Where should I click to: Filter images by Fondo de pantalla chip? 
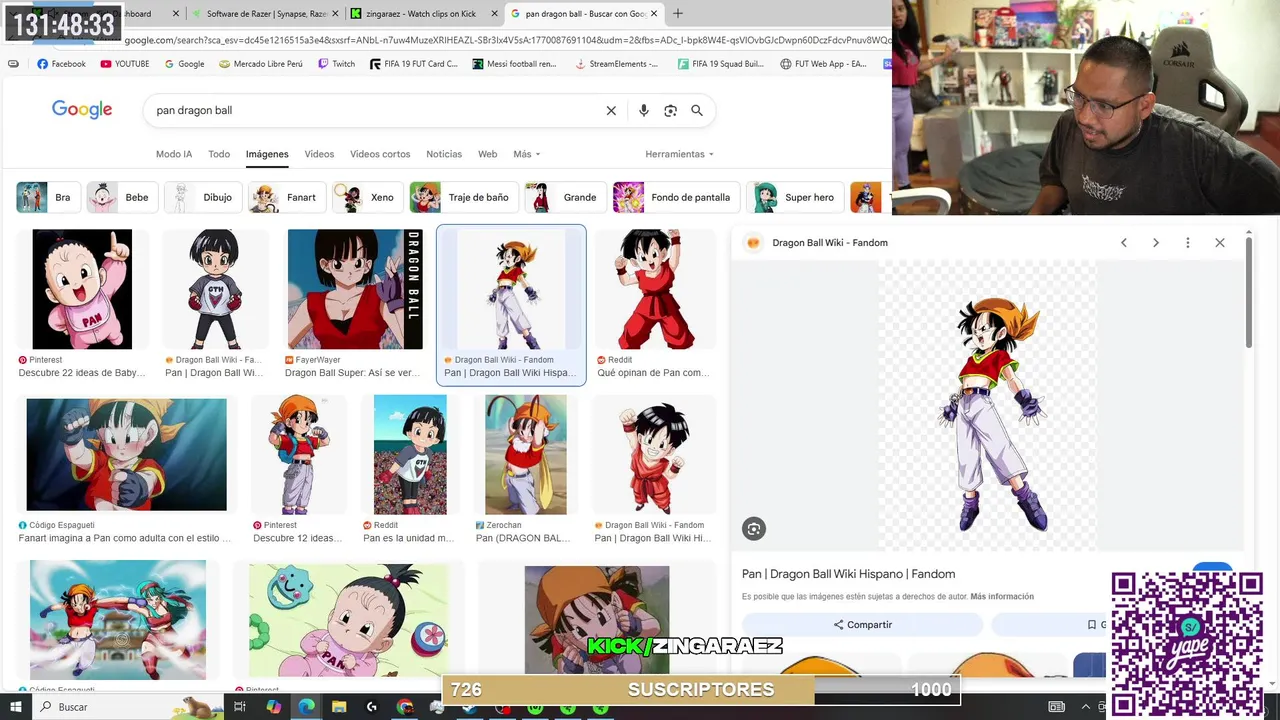(x=676, y=198)
